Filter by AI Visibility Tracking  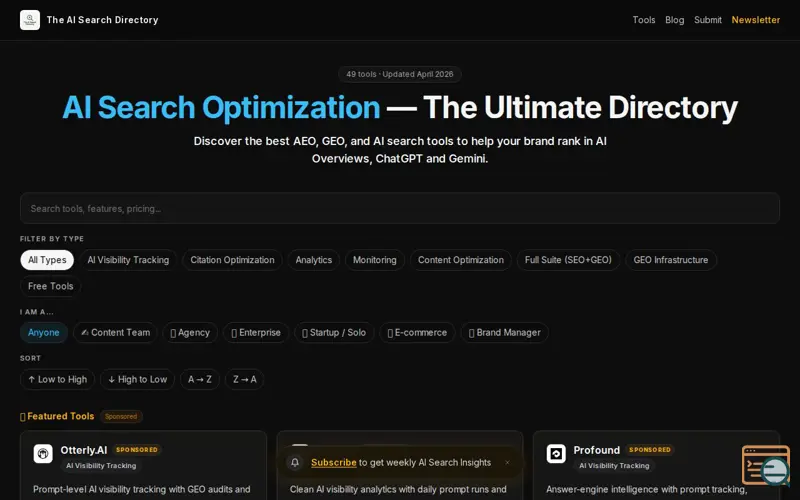pos(128,260)
